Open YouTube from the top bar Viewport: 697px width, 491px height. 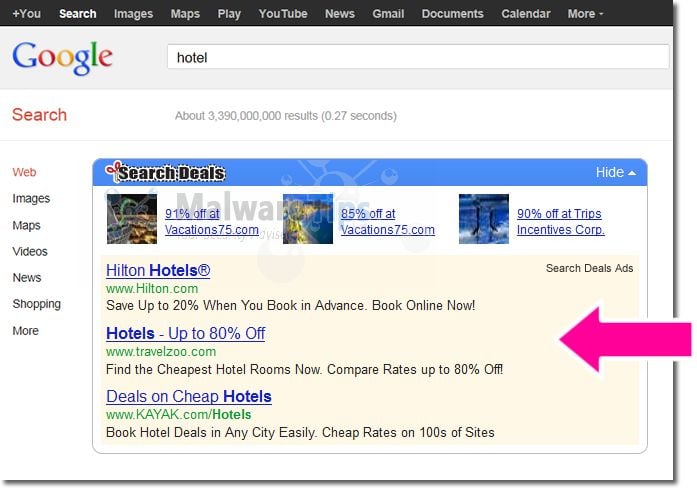coord(283,14)
